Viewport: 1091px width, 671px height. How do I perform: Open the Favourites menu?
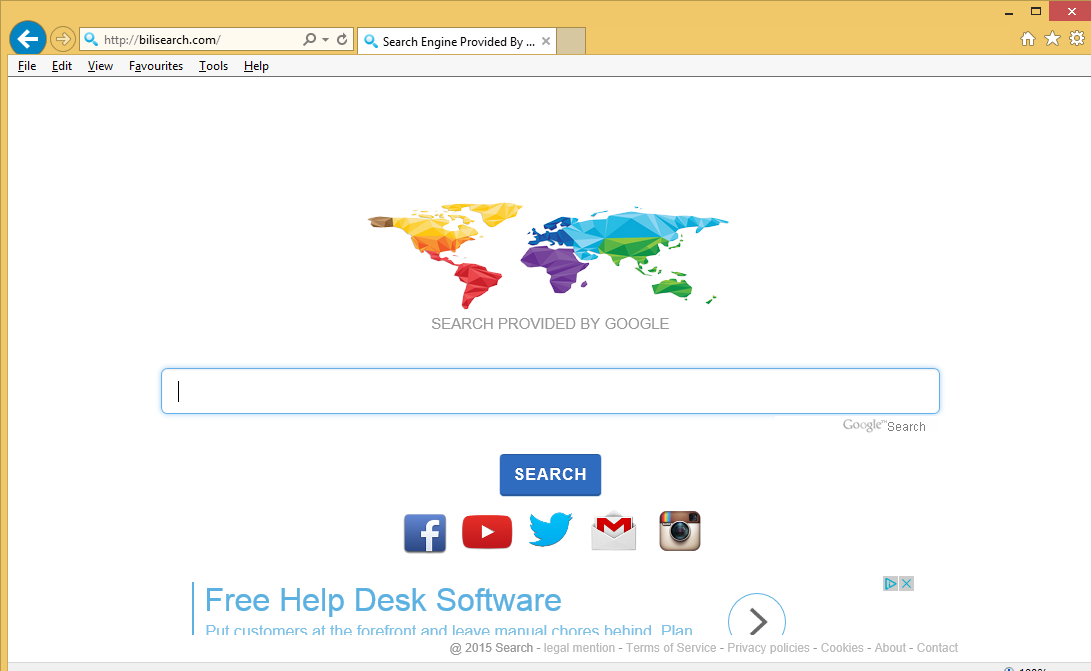156,66
